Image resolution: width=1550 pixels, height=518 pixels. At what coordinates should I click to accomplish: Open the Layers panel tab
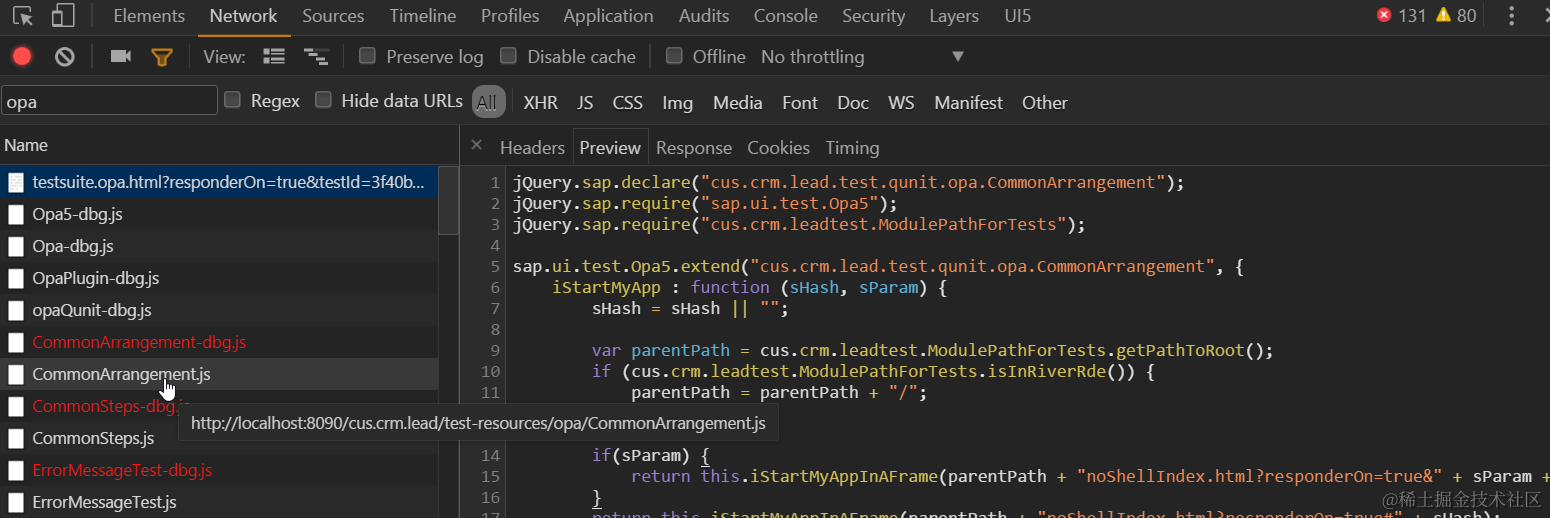pyautogui.click(x=954, y=16)
